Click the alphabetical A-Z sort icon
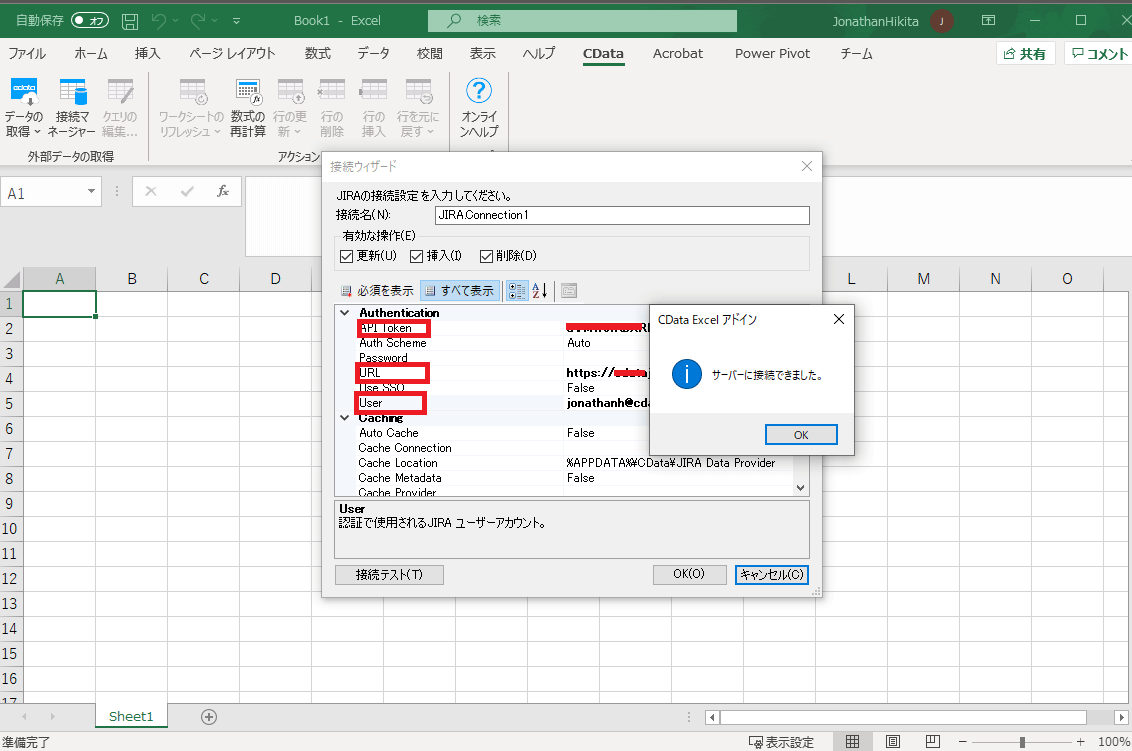 [x=540, y=291]
